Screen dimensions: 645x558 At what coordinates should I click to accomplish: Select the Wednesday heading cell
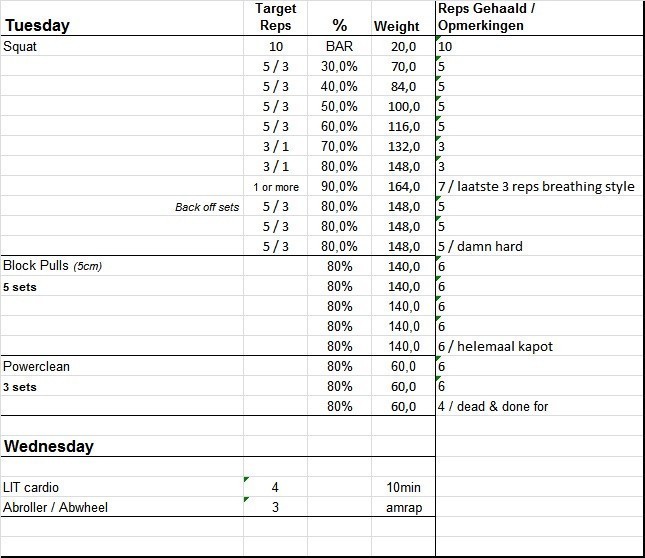49,445
